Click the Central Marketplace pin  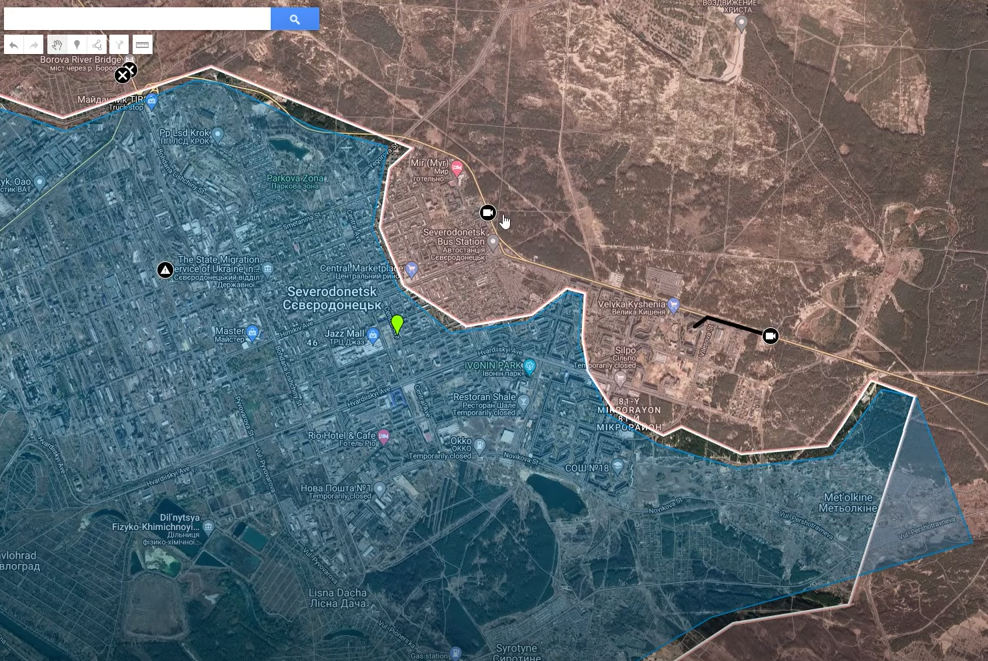(x=411, y=269)
